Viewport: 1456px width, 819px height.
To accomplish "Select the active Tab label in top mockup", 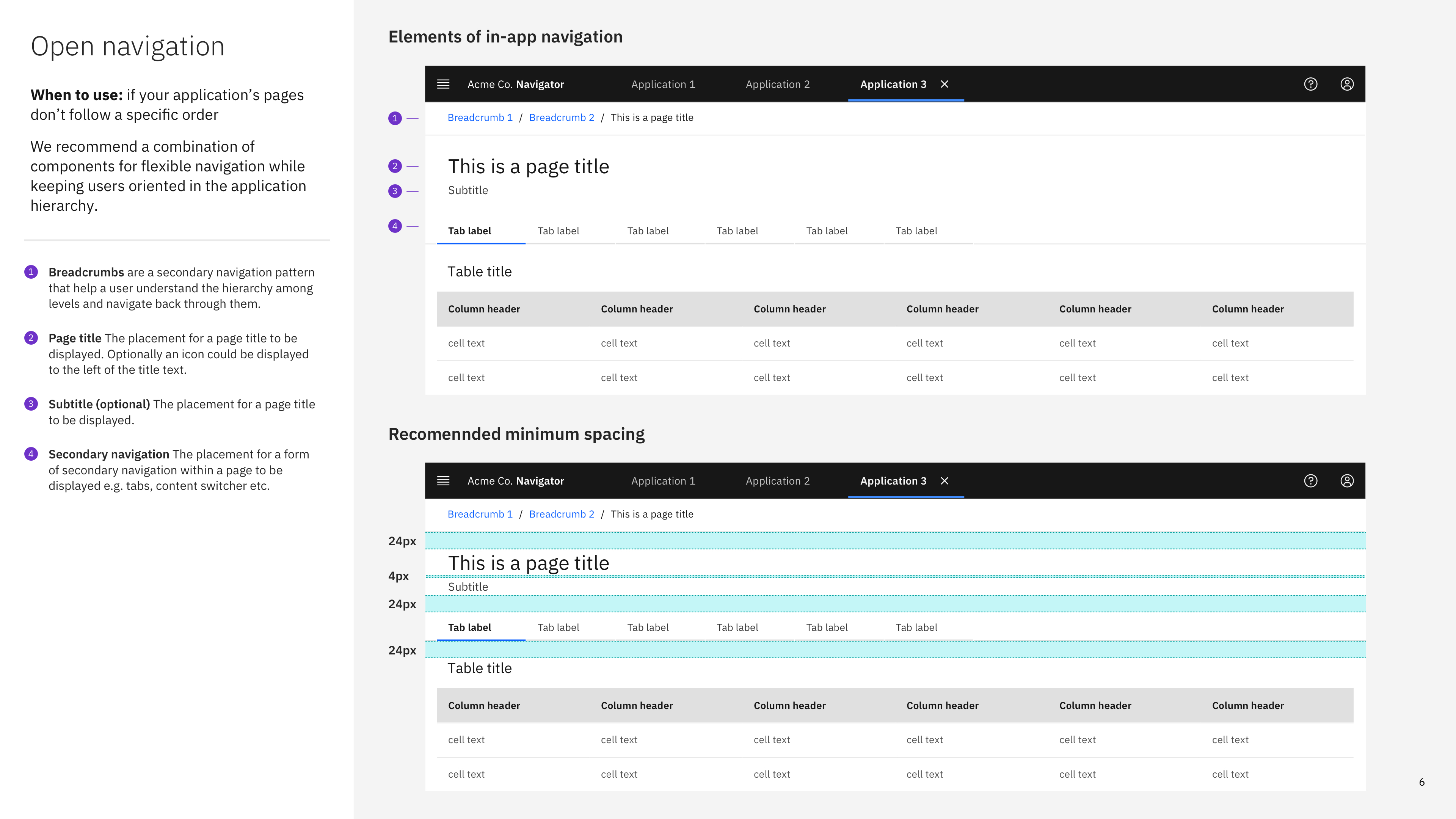I will pos(470,231).
